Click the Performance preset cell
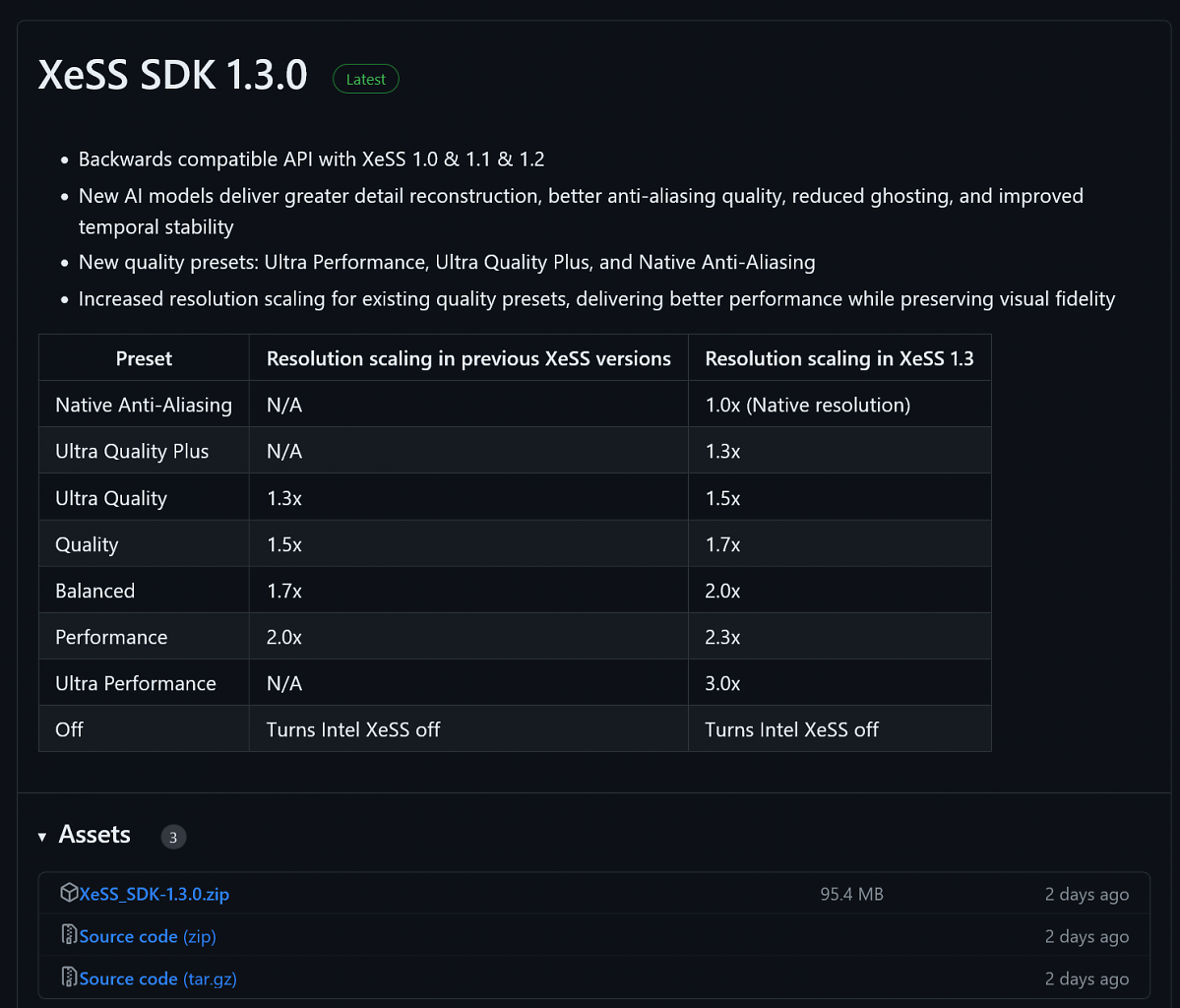Image resolution: width=1180 pixels, height=1008 pixels. 144,637
